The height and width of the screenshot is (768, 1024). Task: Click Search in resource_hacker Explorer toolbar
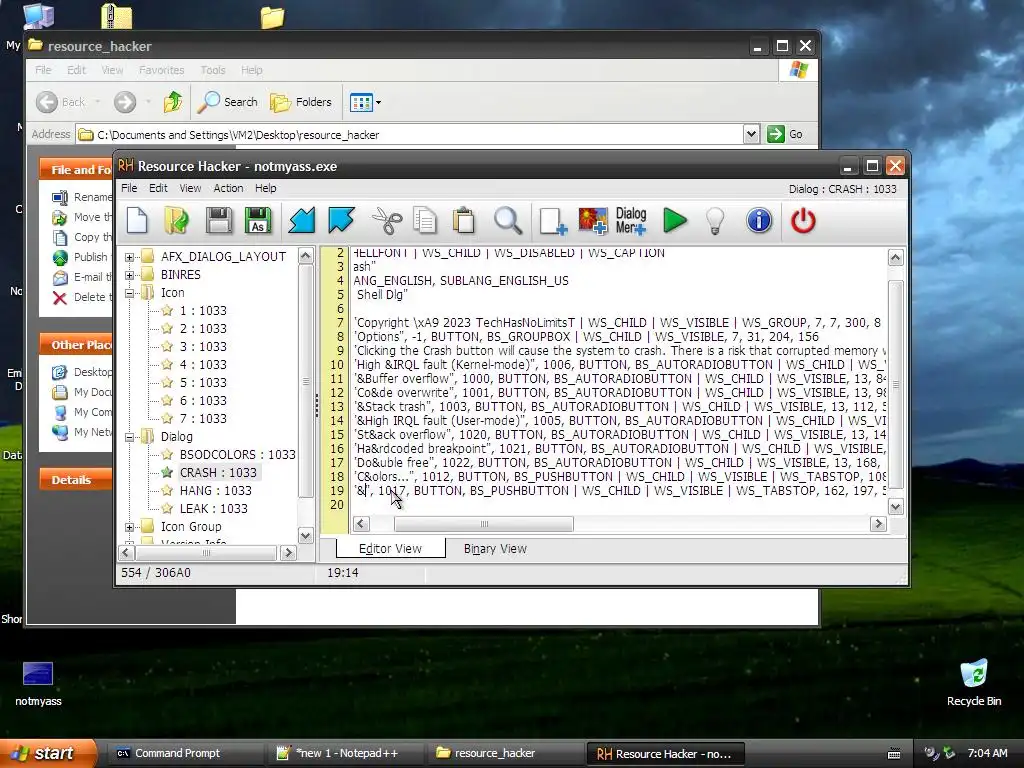[x=228, y=102]
